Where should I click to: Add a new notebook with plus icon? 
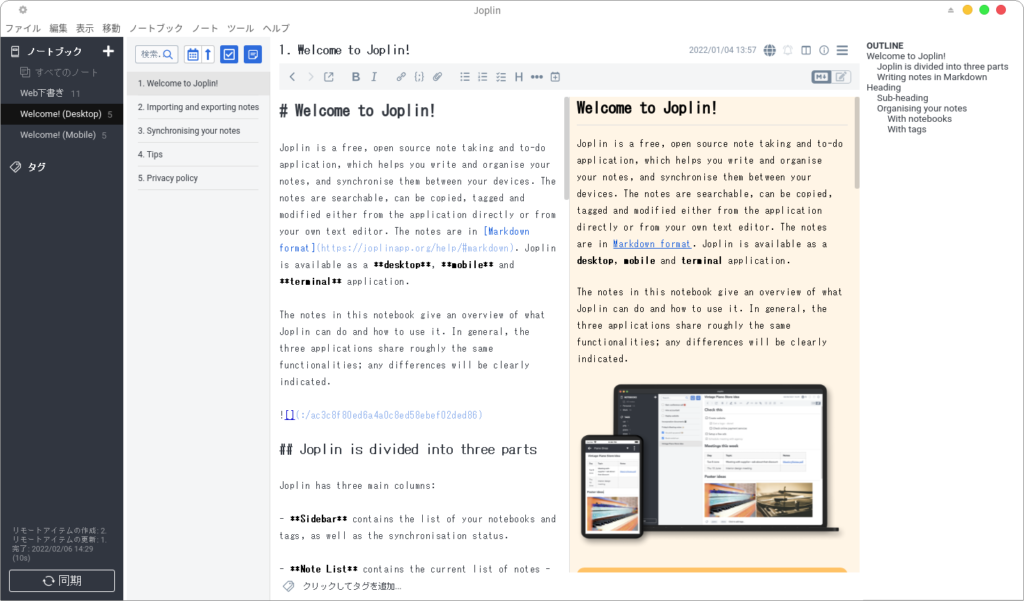[108, 51]
